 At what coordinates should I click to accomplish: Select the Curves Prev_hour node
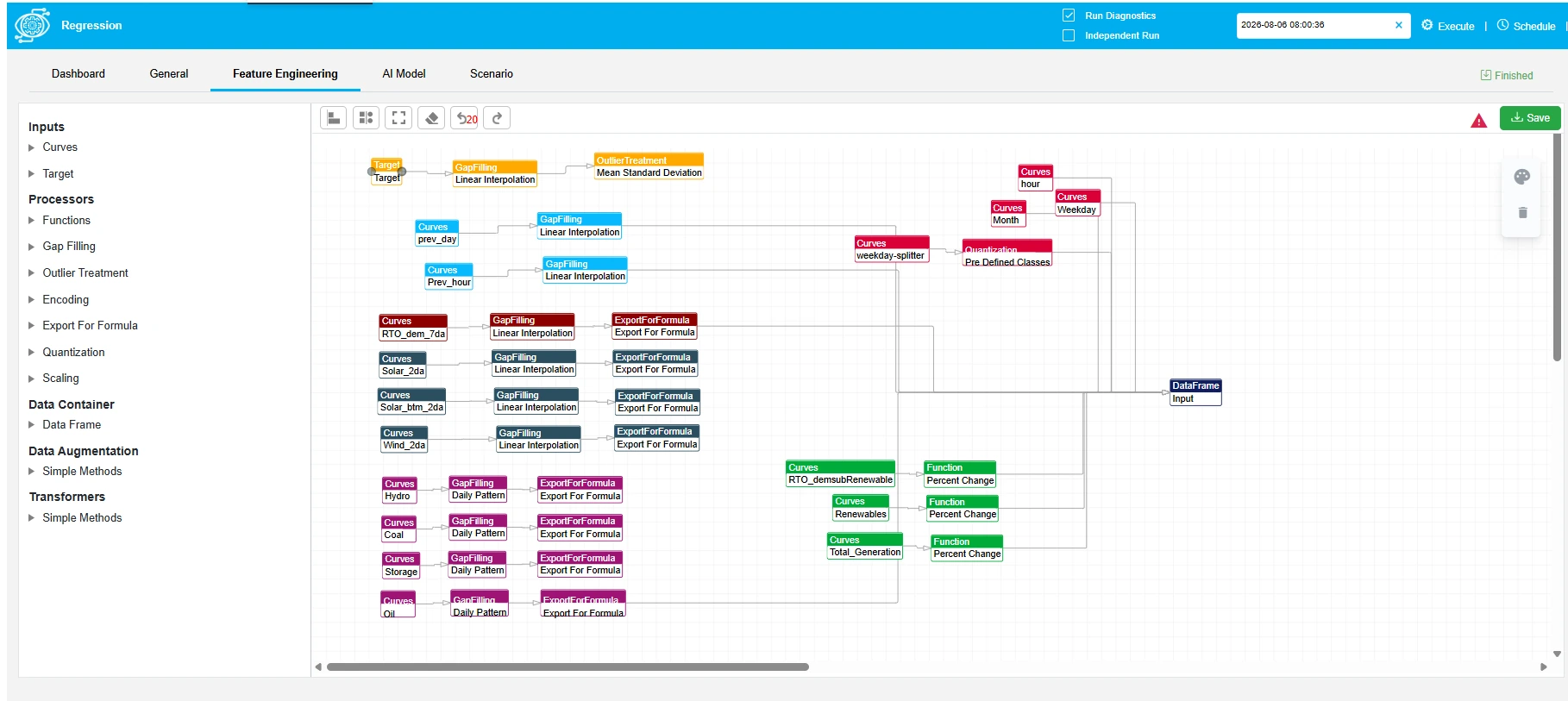[448, 276]
